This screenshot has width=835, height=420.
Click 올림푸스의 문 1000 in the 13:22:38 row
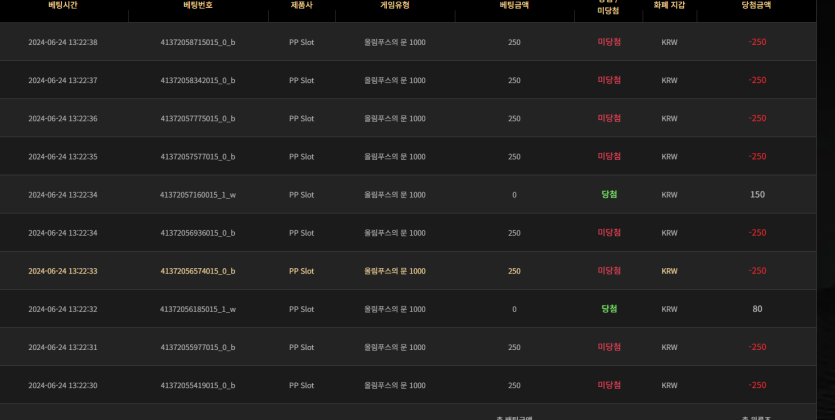[395, 42]
